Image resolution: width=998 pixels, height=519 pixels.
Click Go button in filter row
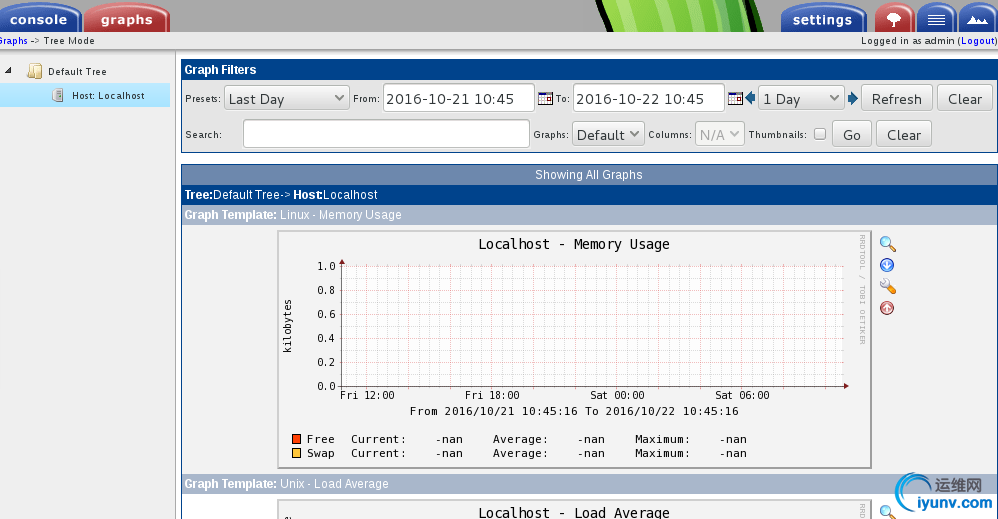(852, 134)
